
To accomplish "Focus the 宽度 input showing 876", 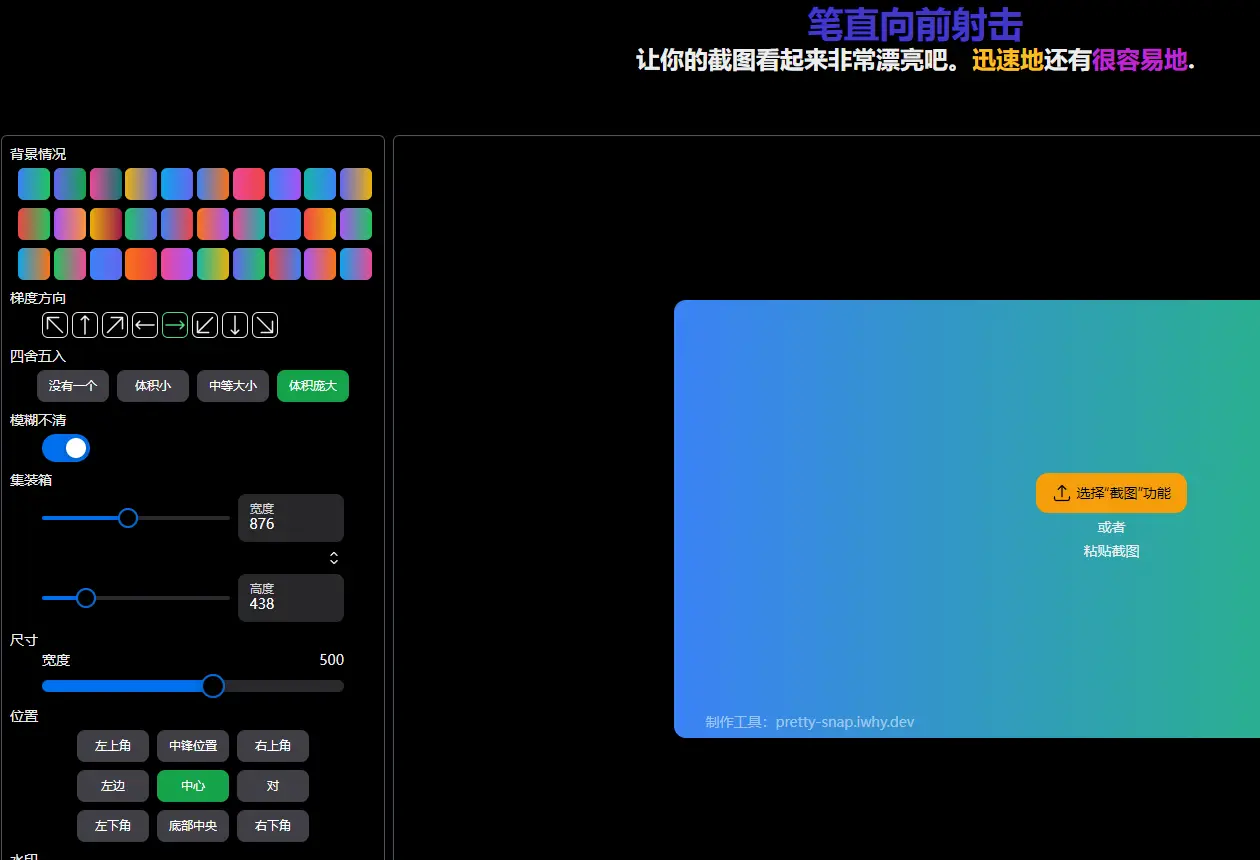I will (x=291, y=518).
